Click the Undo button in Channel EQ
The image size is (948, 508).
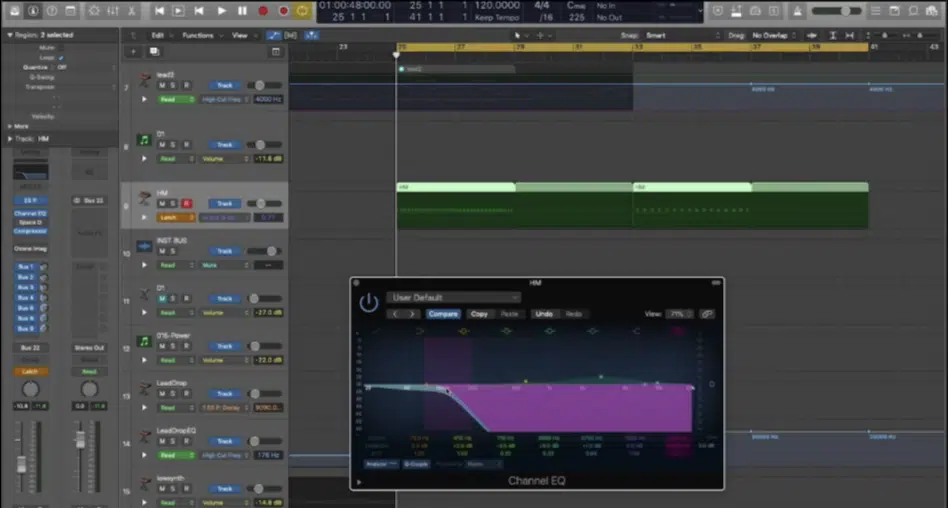(x=544, y=314)
